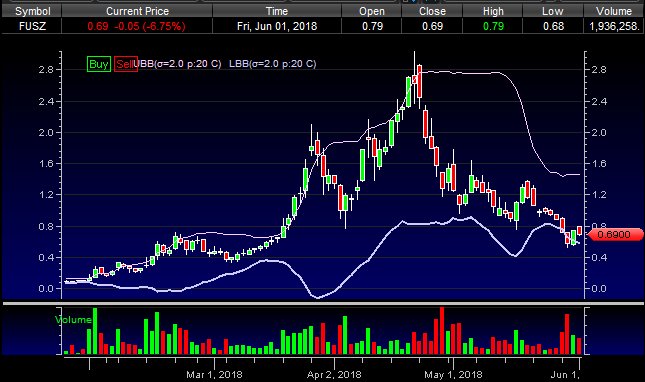Click the Current Price column header
This screenshot has height=382, width=645.
point(137,11)
